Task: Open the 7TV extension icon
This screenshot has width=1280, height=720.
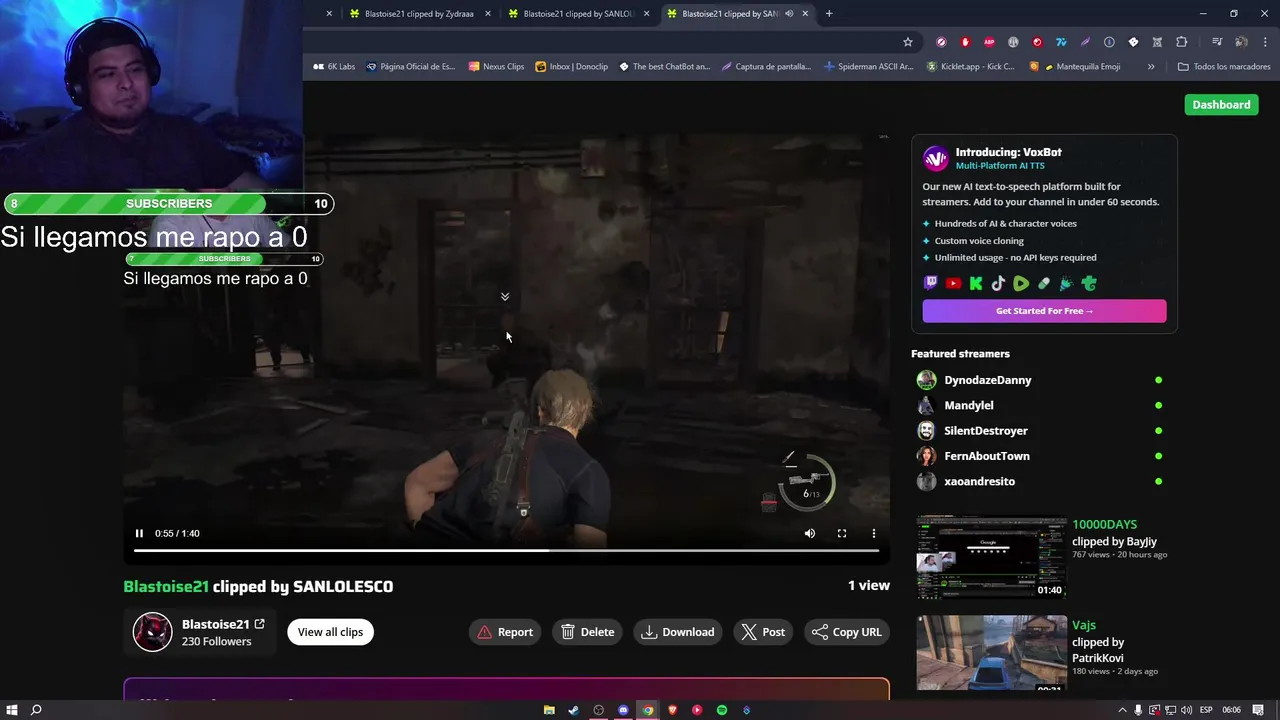Action: (1061, 42)
